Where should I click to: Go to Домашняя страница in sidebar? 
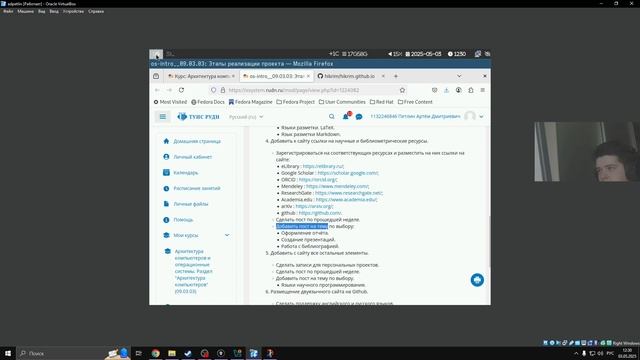tap(197, 141)
